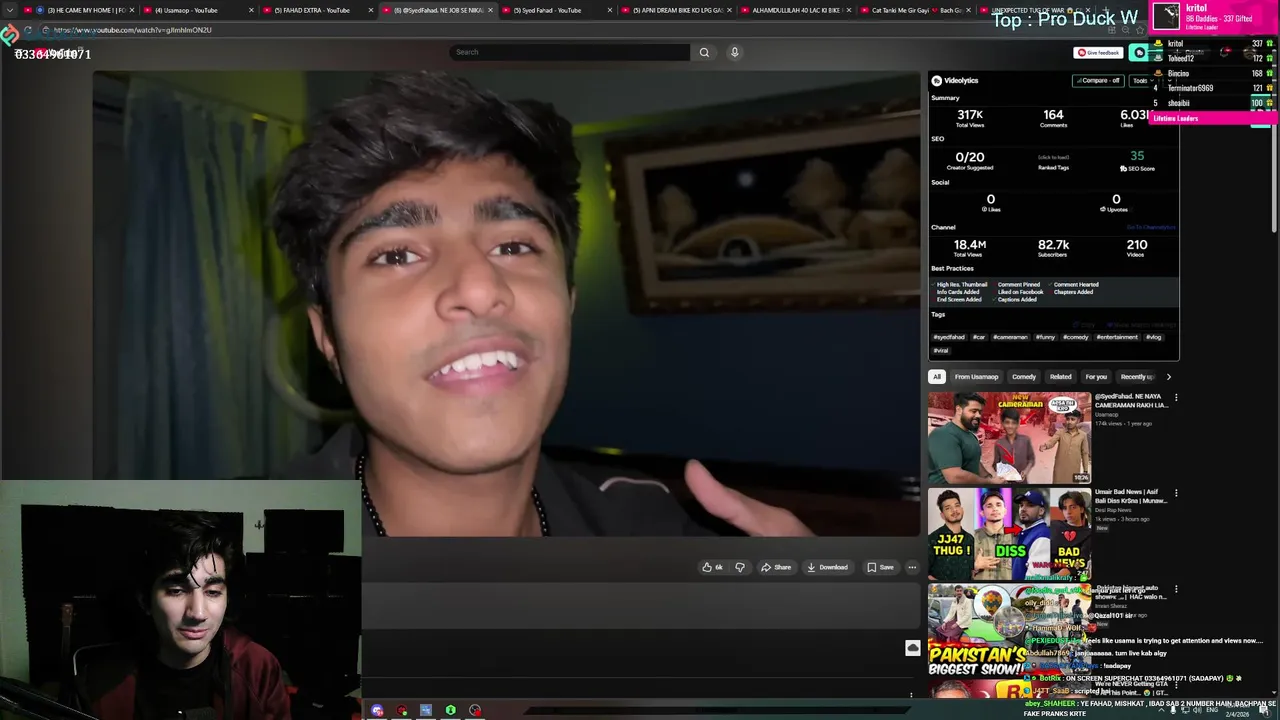The width and height of the screenshot is (1280, 720).
Task: Open 'NE NAYA CAMERAMAN RAKH LIA' video thumbnail
Action: point(1009,438)
